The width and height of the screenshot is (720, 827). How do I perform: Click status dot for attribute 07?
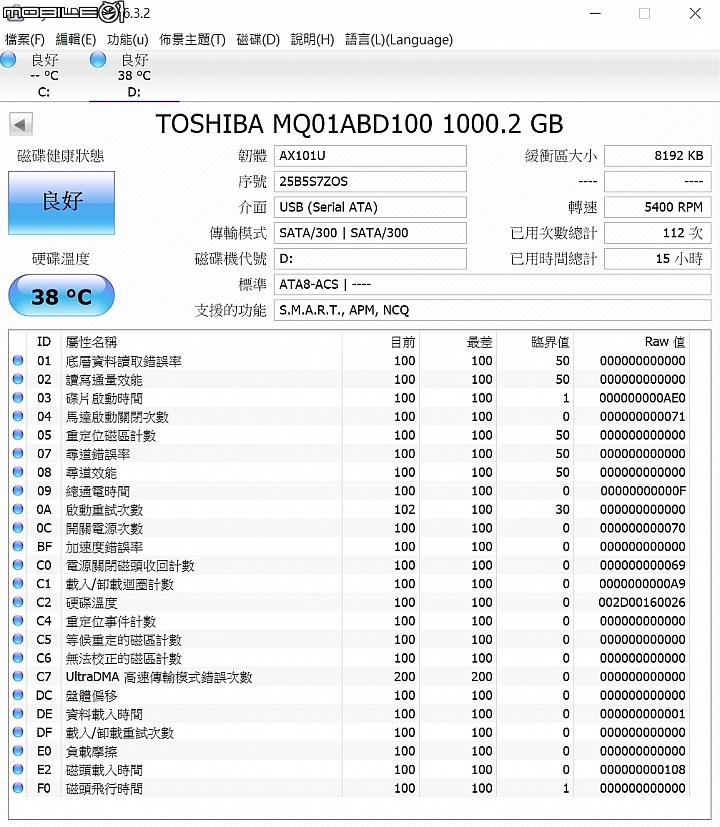pos(18,453)
